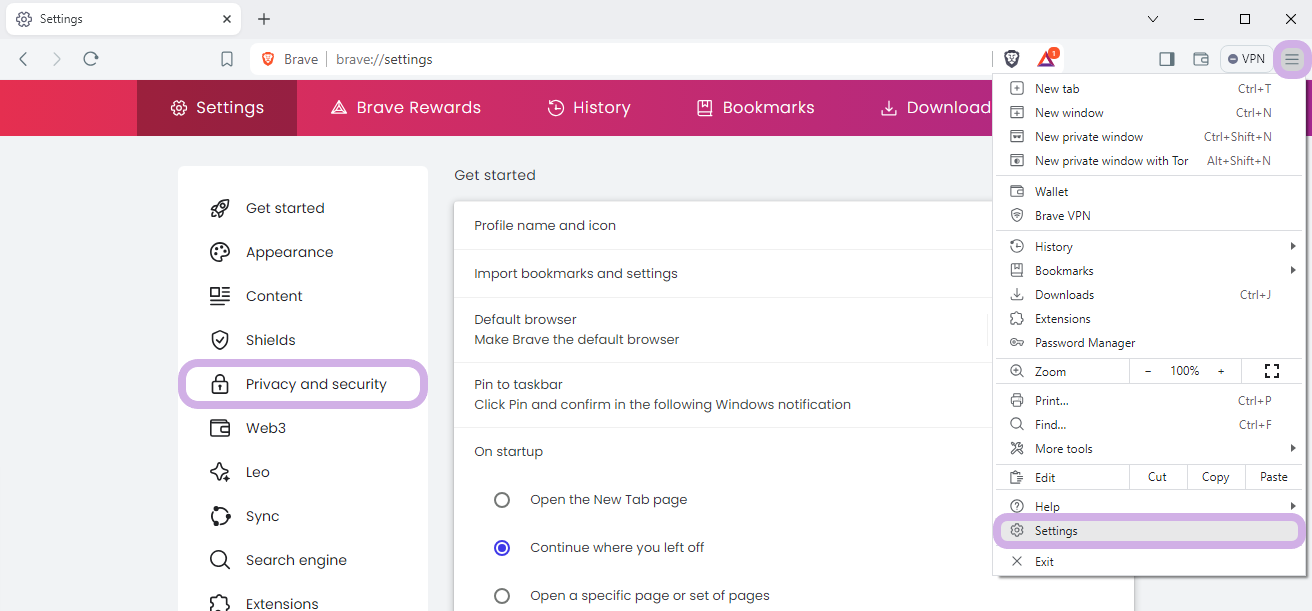This screenshot has width=1312, height=611.
Task: Go back with the back arrow
Action: click(24, 59)
